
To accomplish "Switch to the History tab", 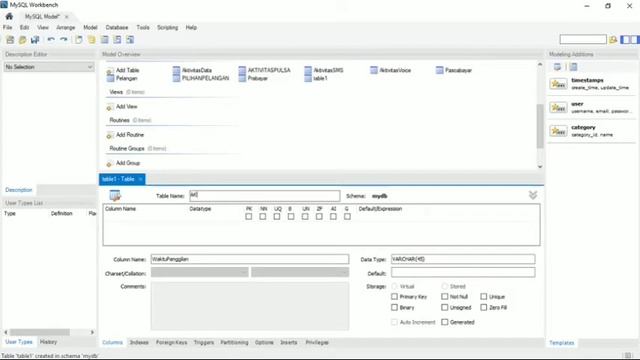I will [48, 342].
